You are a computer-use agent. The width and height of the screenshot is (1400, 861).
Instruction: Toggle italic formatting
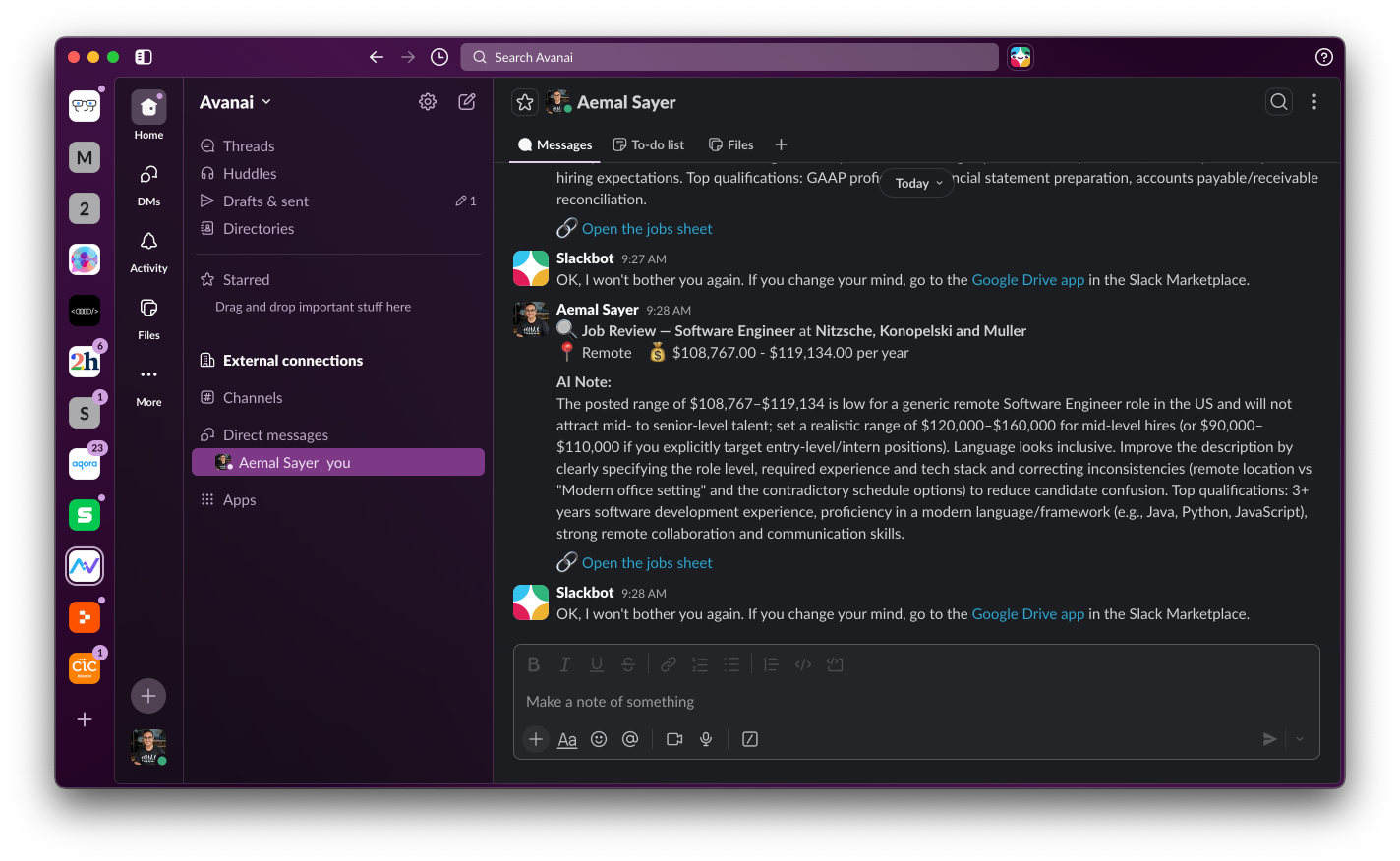[x=565, y=664]
